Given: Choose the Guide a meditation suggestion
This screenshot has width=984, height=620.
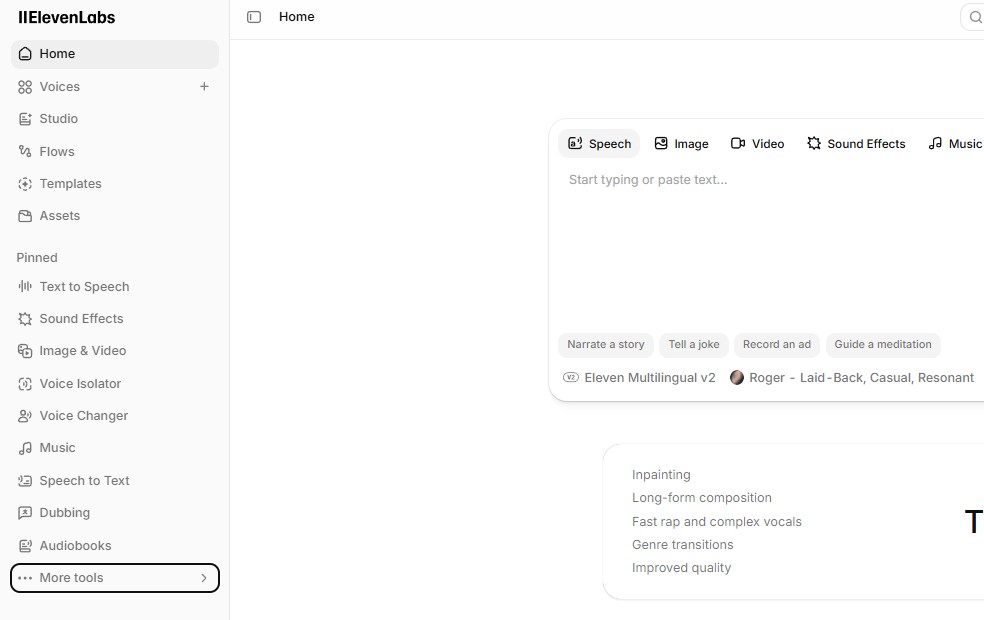Looking at the screenshot, I should 883,345.
